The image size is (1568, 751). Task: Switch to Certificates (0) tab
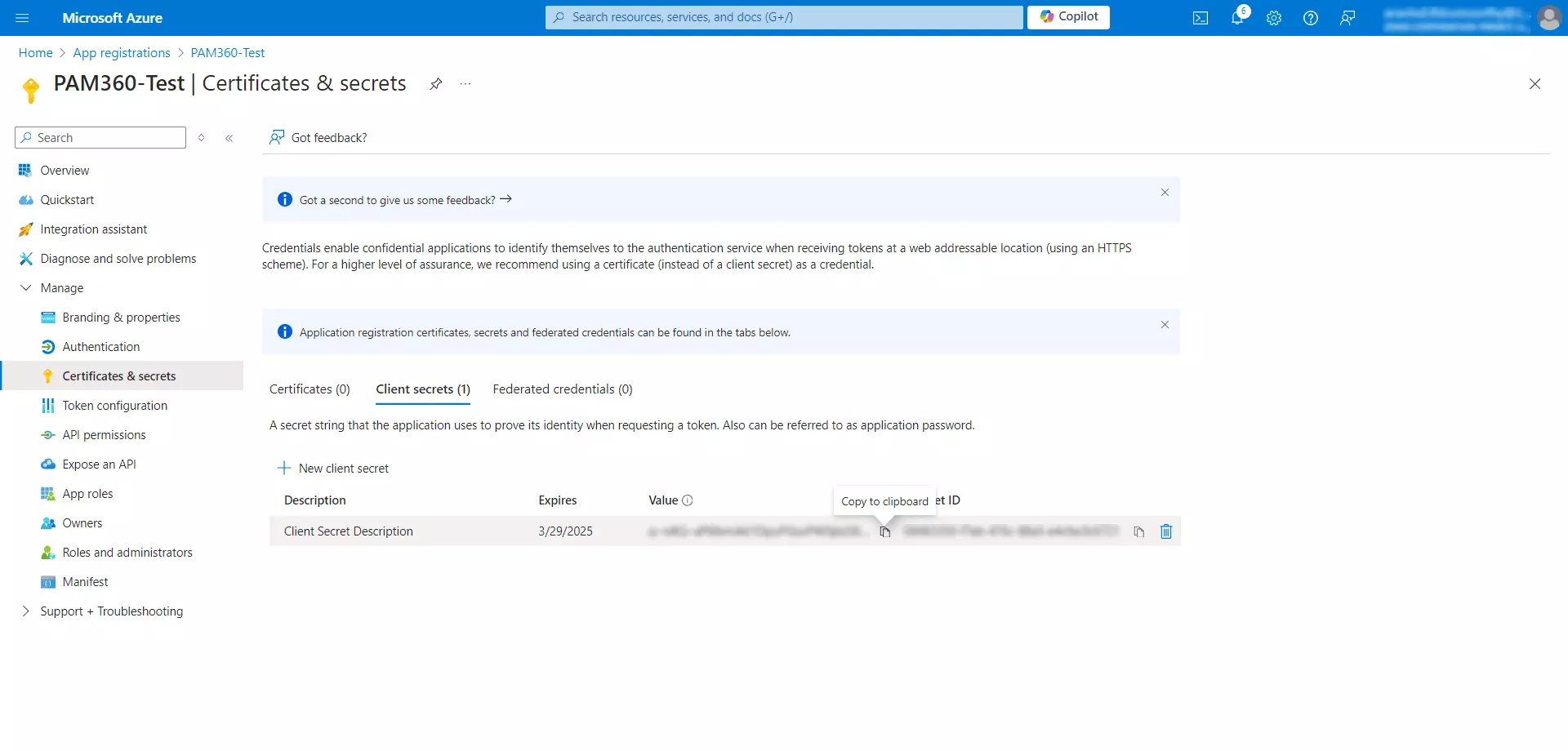[310, 389]
